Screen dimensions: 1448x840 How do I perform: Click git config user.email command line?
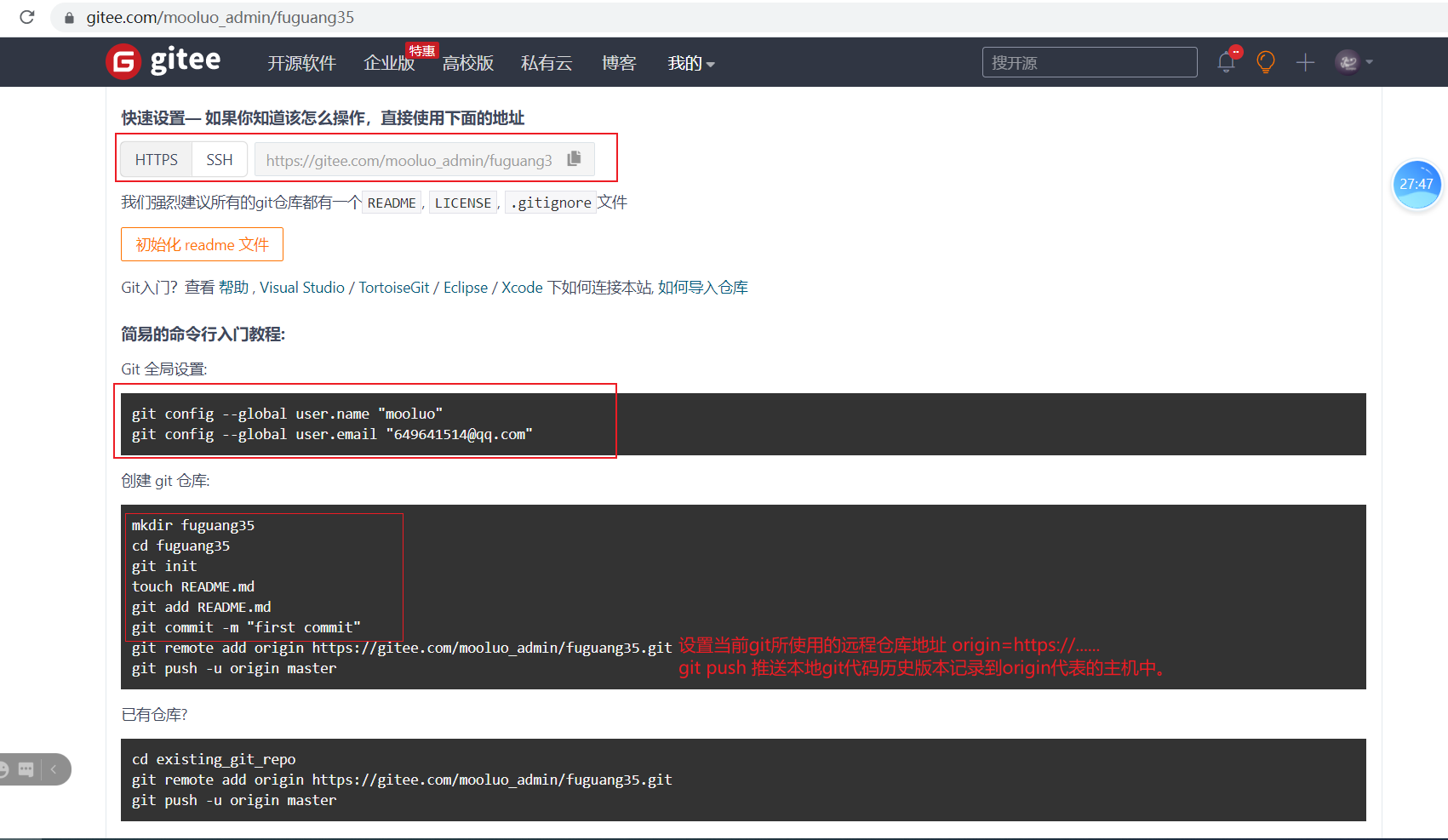coord(332,434)
